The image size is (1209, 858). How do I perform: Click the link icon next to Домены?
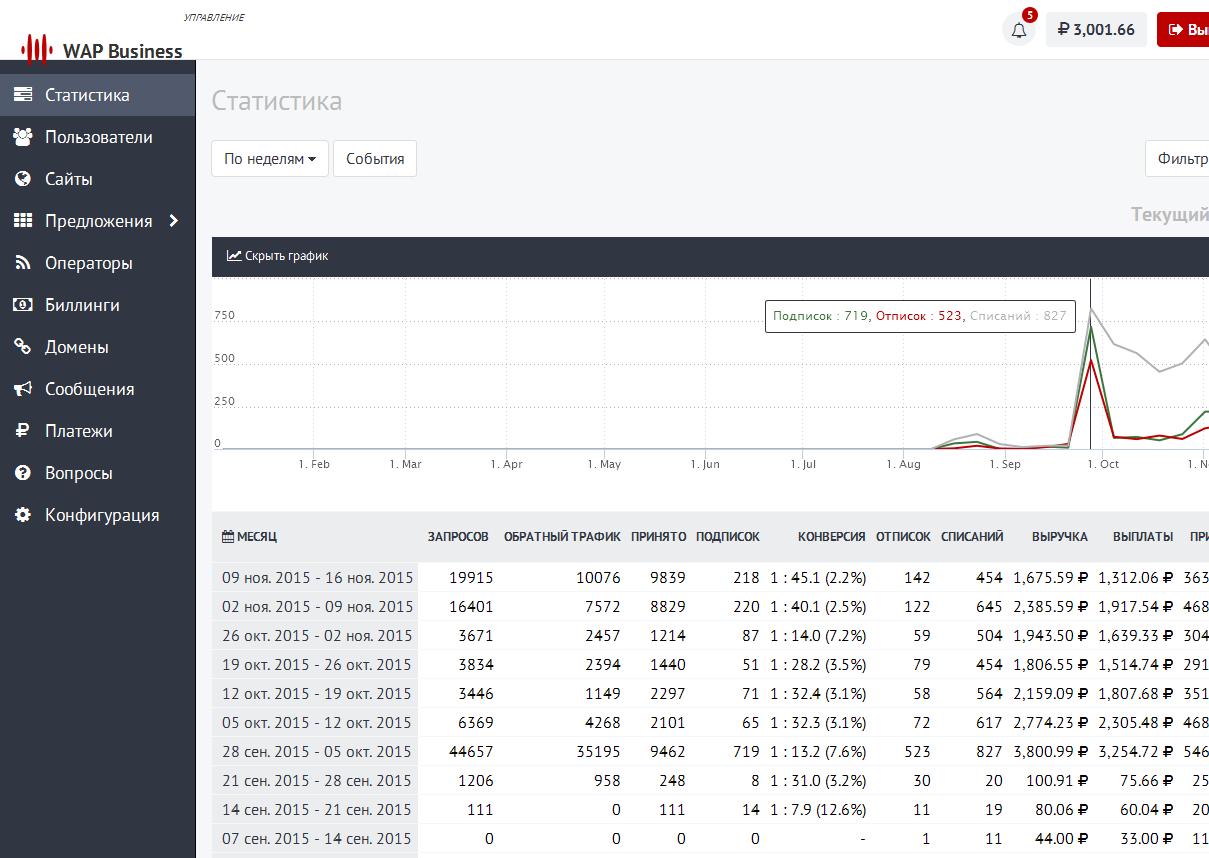[x=23, y=347]
